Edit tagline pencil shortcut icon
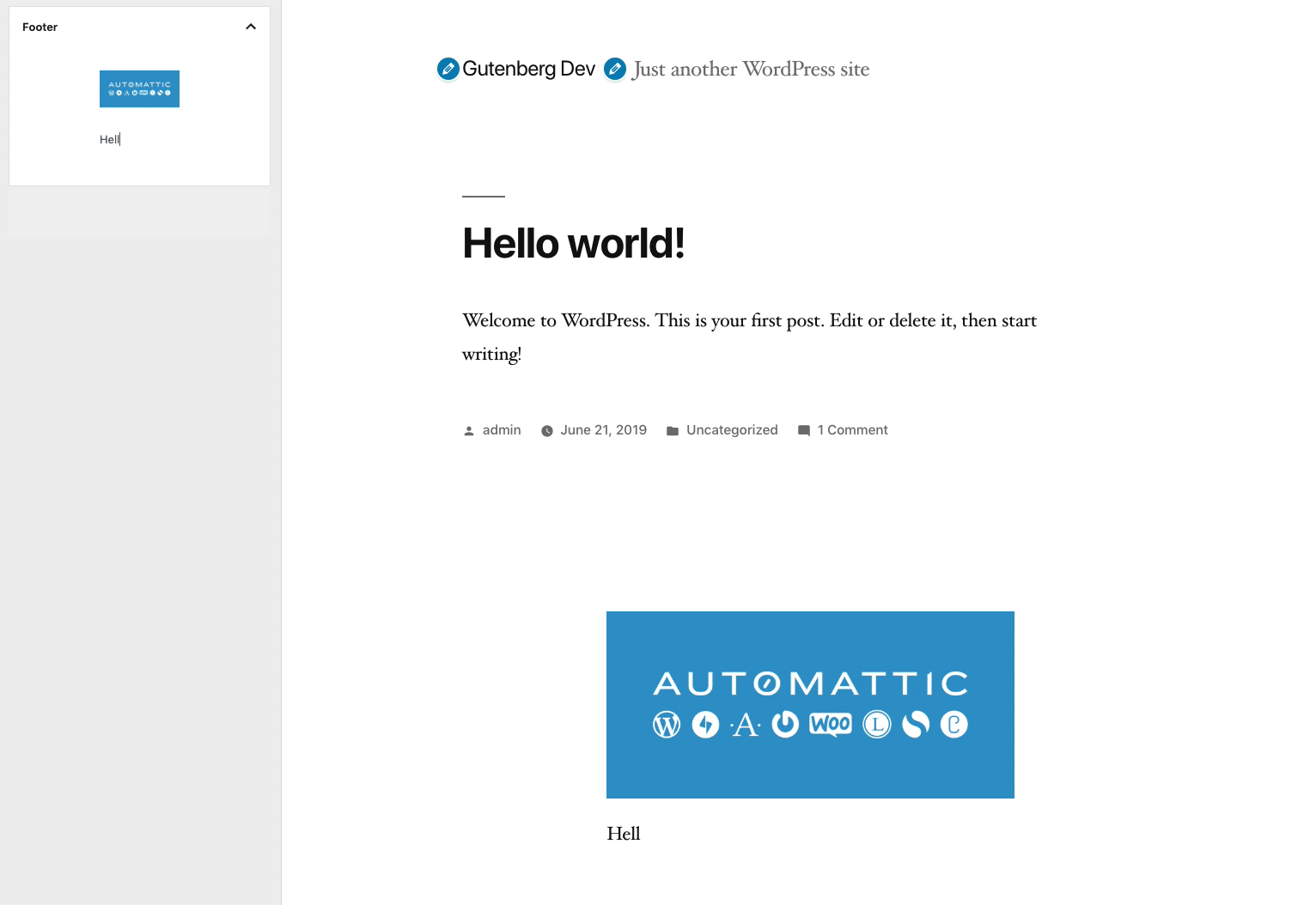 point(615,69)
